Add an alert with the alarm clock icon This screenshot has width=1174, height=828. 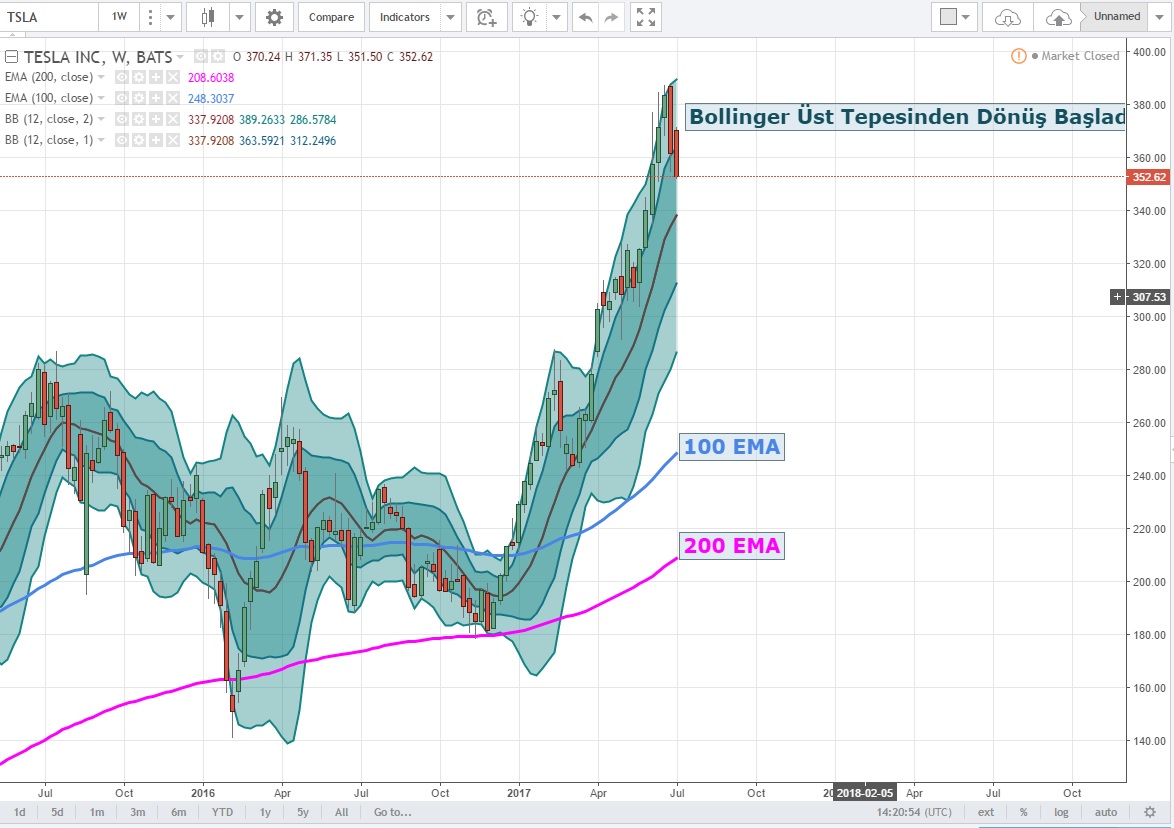(x=487, y=17)
